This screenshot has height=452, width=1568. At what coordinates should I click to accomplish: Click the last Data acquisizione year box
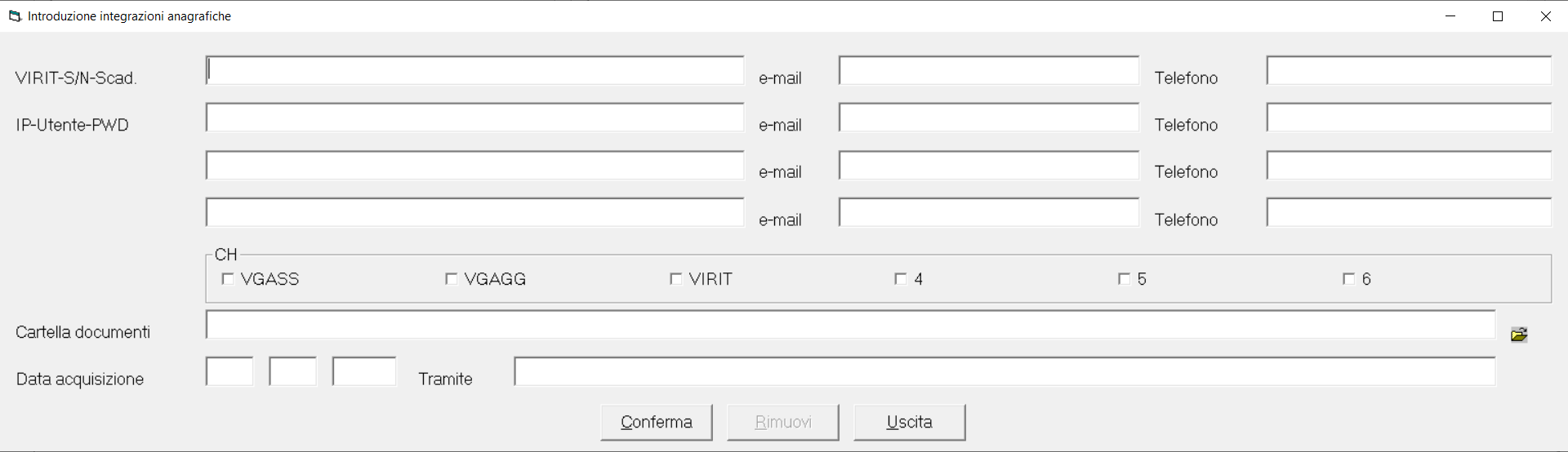(364, 371)
